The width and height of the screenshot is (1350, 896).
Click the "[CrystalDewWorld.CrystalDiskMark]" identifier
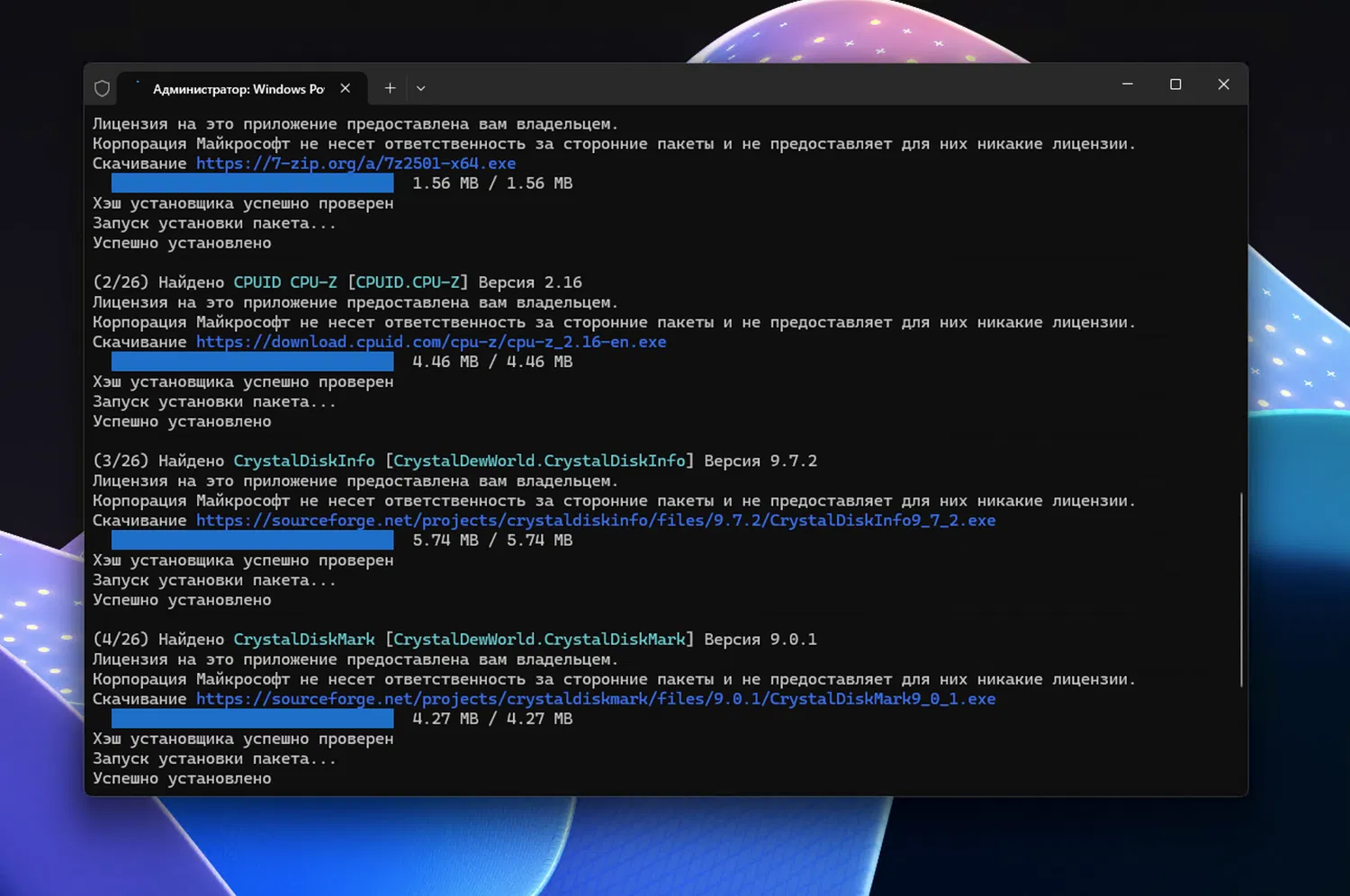pyautogui.click(x=540, y=640)
